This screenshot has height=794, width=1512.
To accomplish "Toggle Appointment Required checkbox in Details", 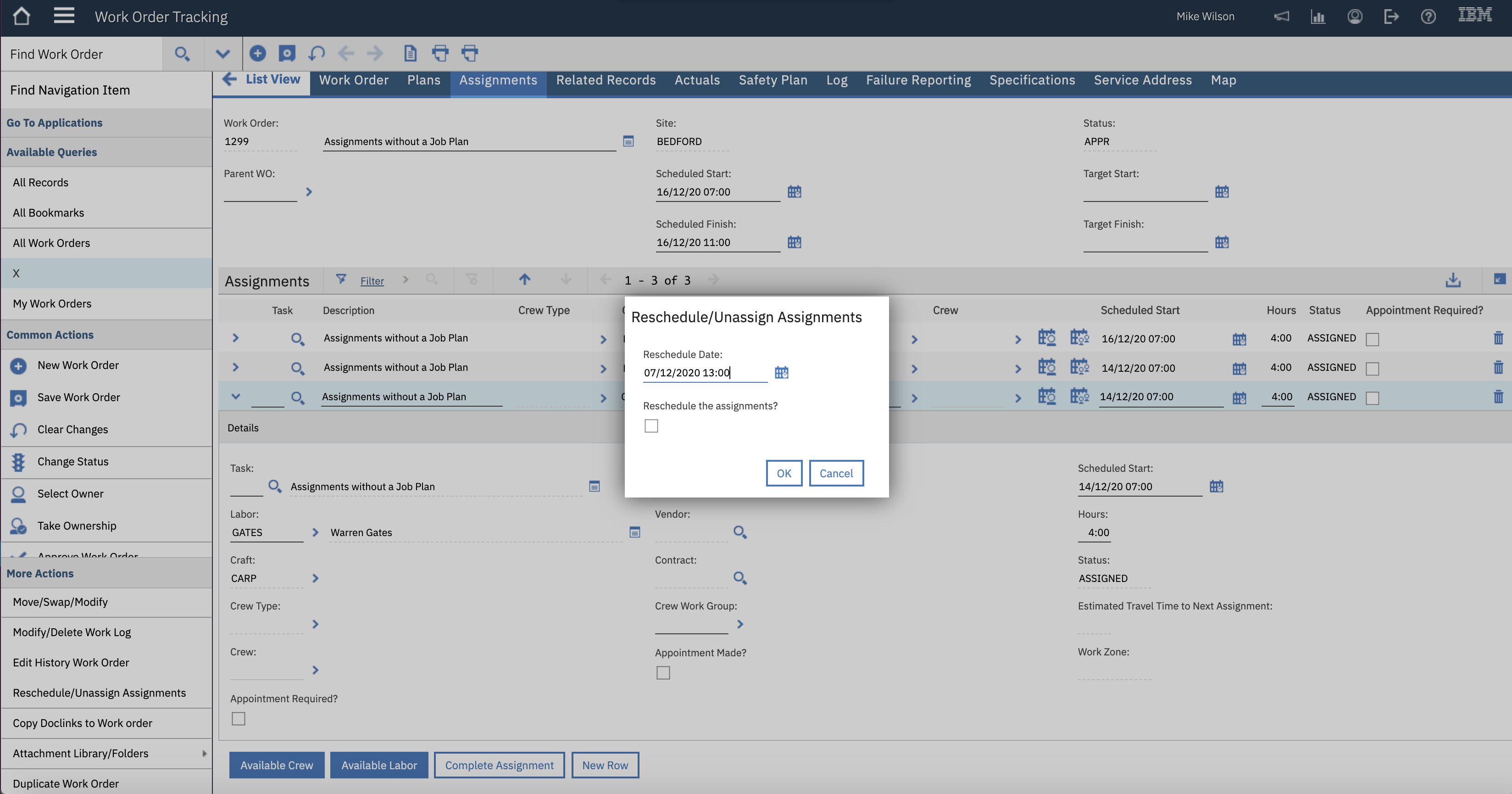I will pyautogui.click(x=238, y=719).
